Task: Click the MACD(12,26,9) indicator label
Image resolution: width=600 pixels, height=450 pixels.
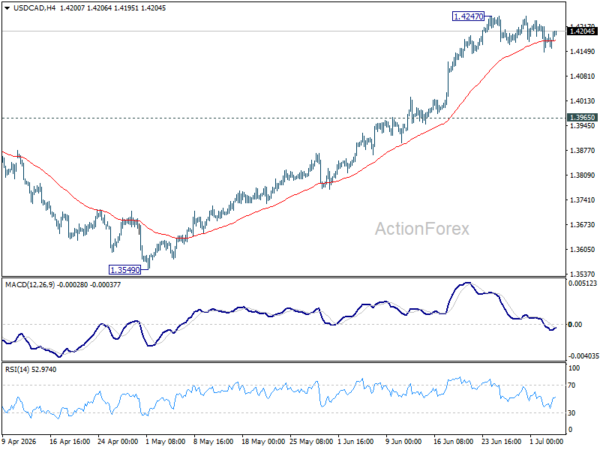Action: [x=30, y=285]
